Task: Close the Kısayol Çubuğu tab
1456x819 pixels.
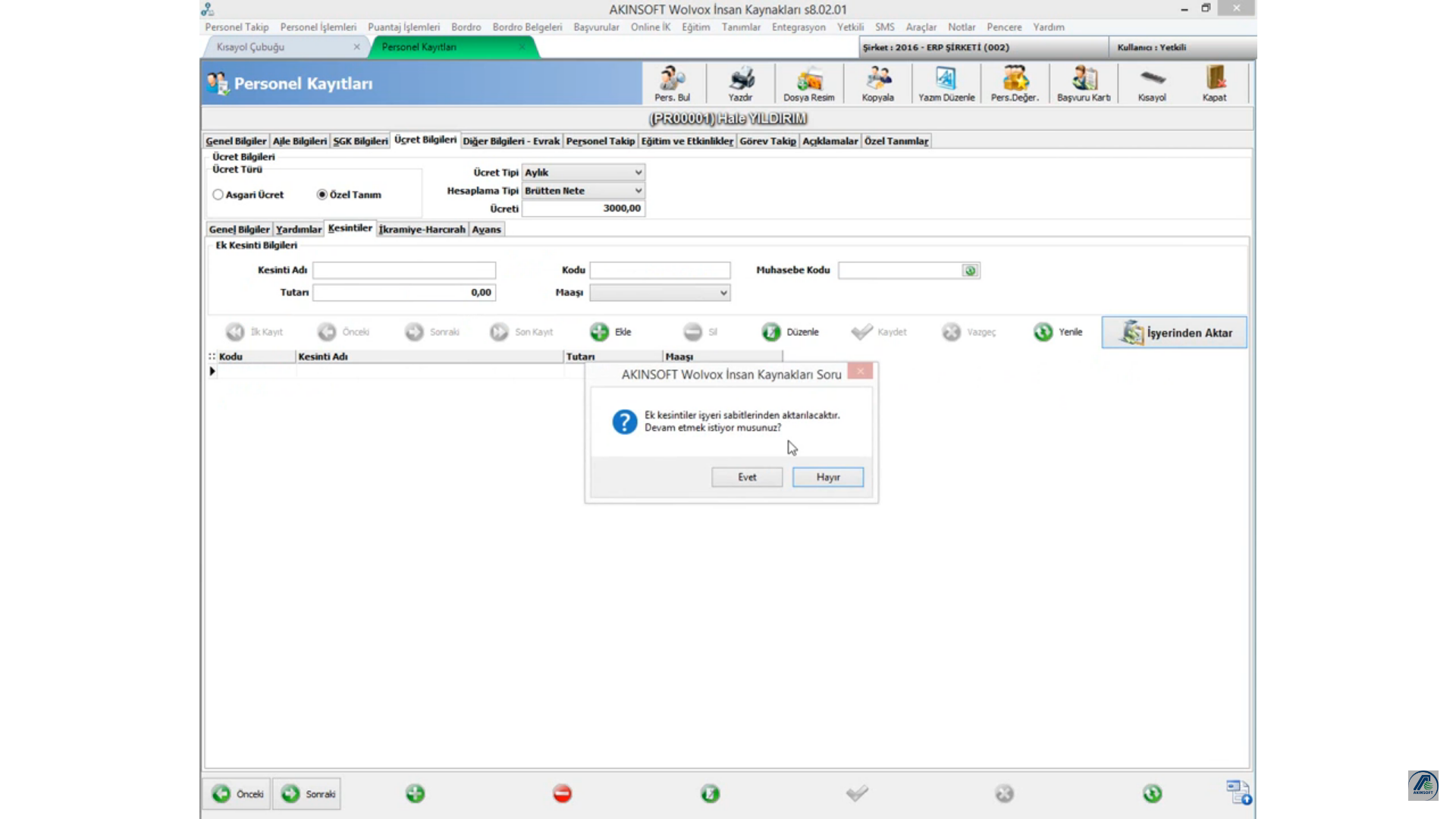Action: coord(356,47)
